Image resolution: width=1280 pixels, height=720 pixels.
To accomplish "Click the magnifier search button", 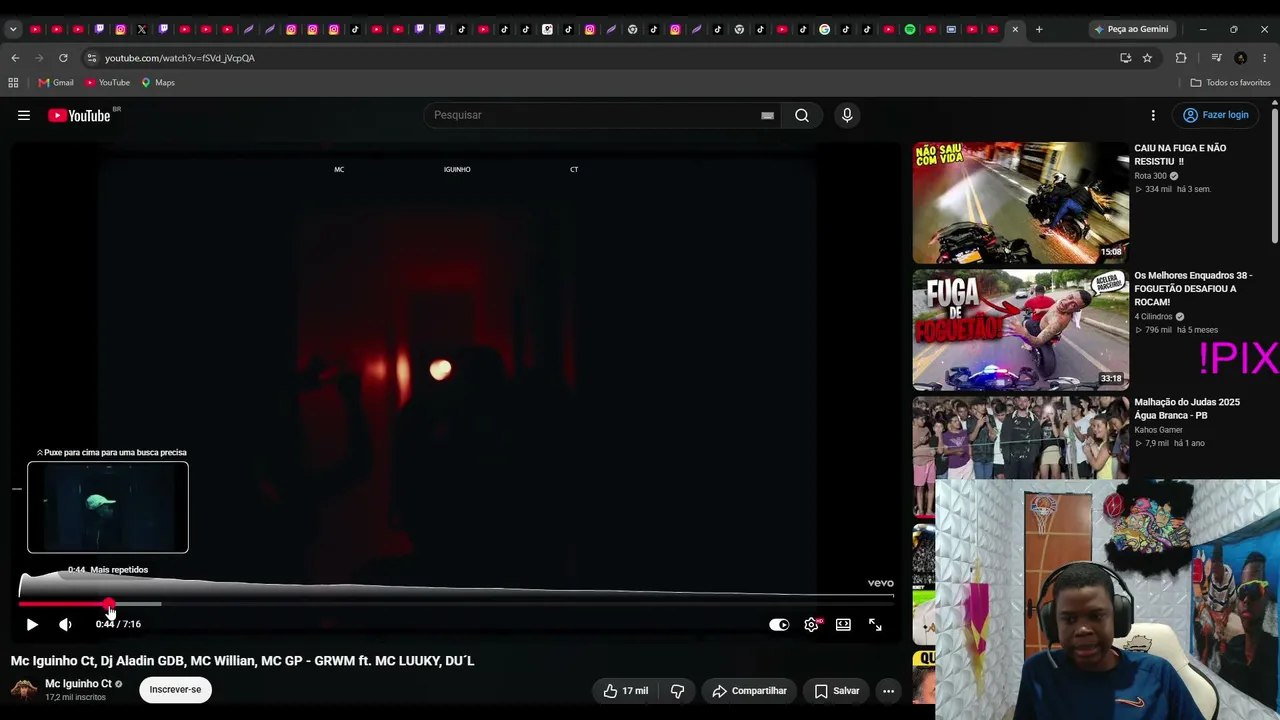I will 802,115.
